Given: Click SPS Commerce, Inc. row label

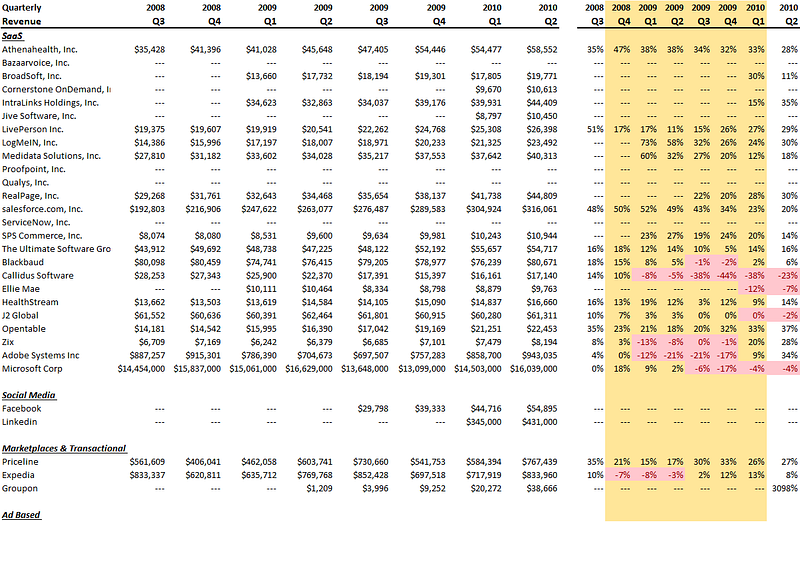Looking at the screenshot, I should (x=42, y=236).
